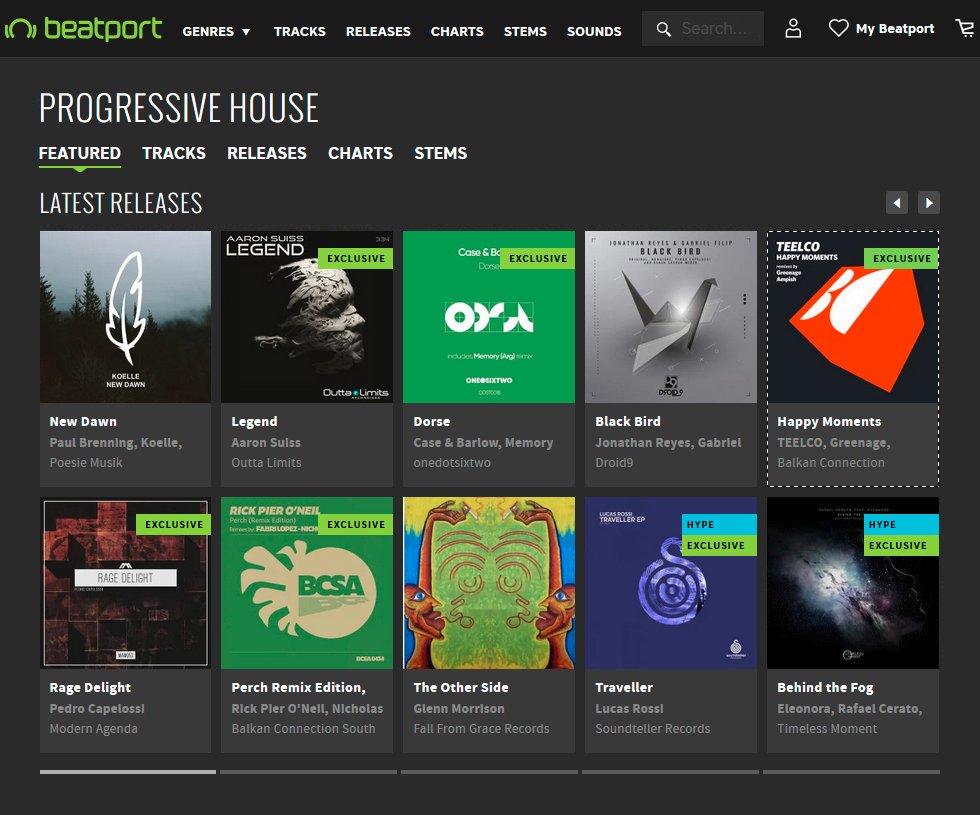Open artist Pedro Capelossi
Image resolution: width=980 pixels, height=815 pixels.
tap(97, 709)
